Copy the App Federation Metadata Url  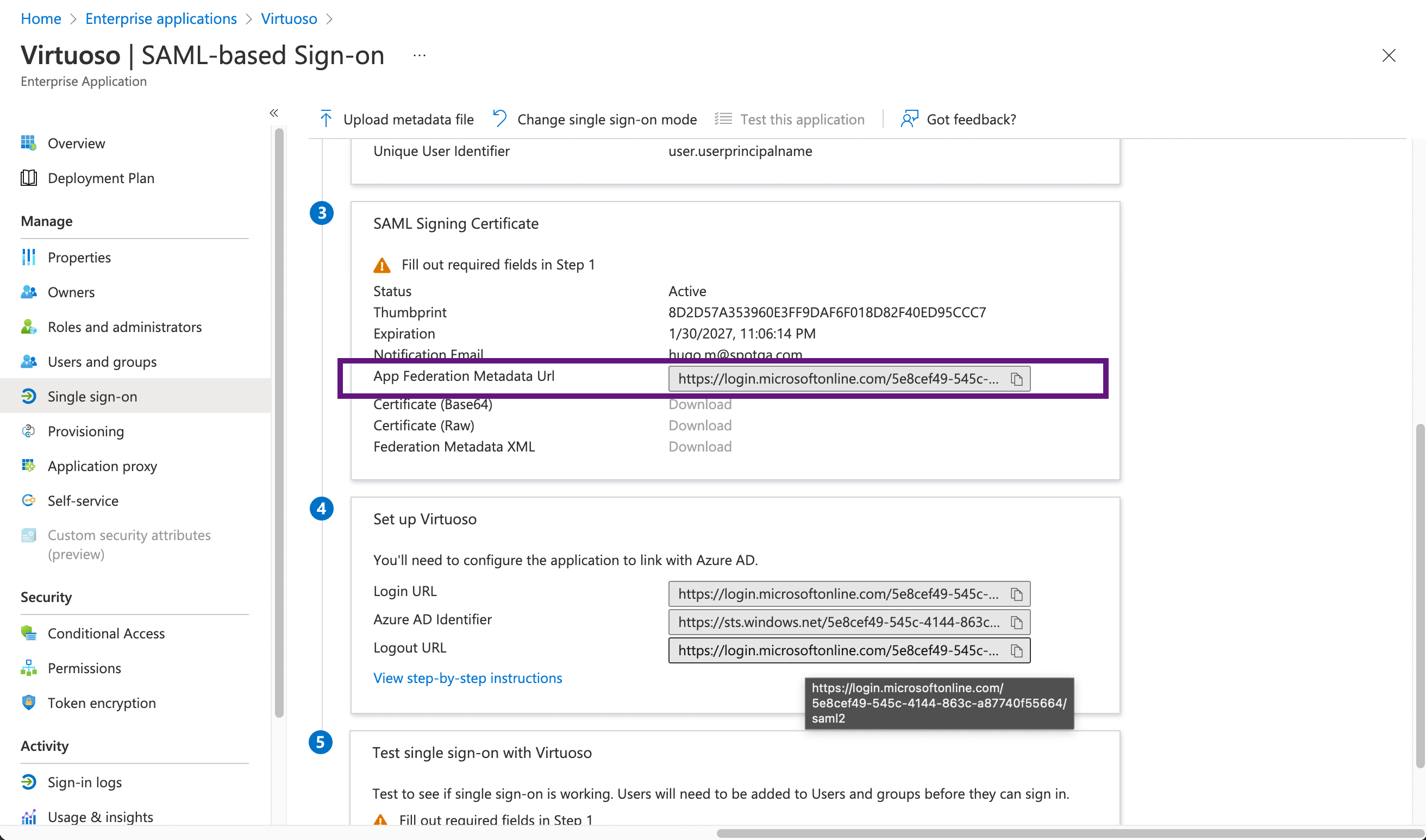pos(1016,379)
